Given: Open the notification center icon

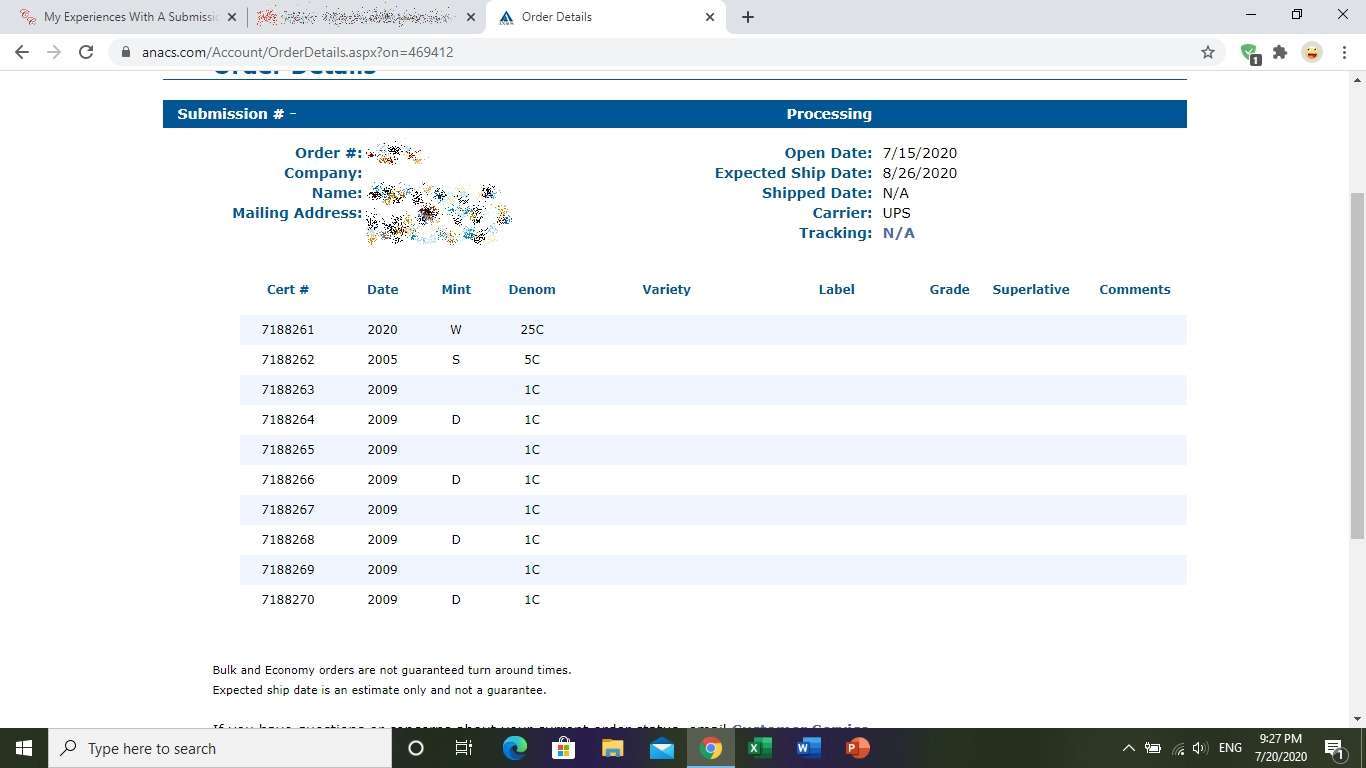Looking at the screenshot, I should click(1334, 748).
